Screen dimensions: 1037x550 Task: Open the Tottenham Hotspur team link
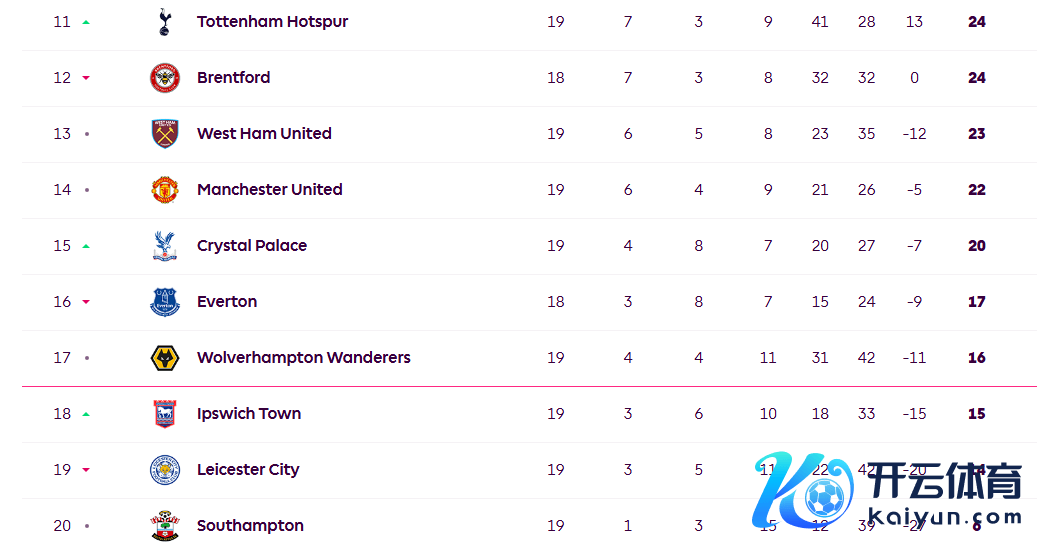point(272,22)
